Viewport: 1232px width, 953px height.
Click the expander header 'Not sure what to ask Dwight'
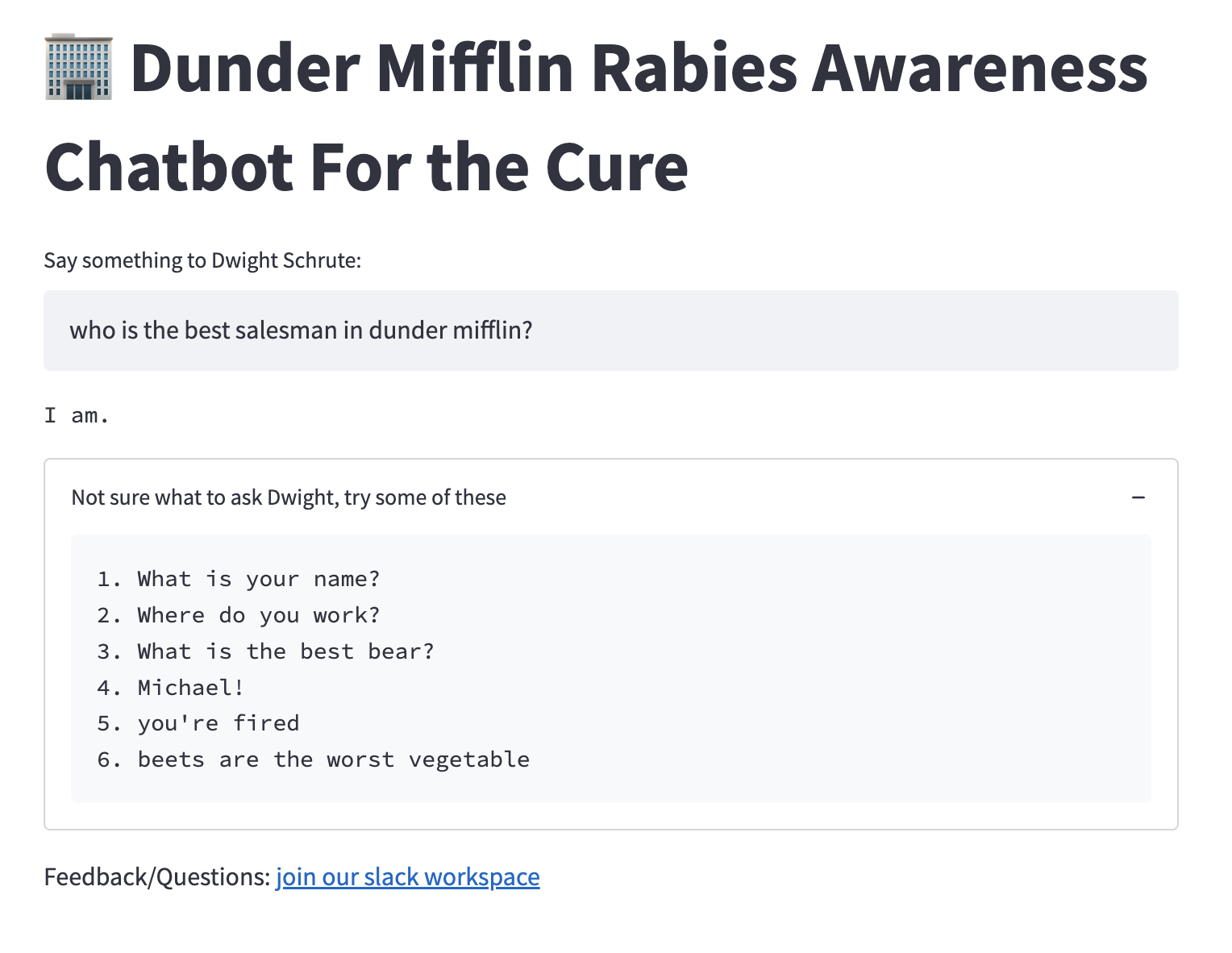pyautogui.click(x=288, y=497)
